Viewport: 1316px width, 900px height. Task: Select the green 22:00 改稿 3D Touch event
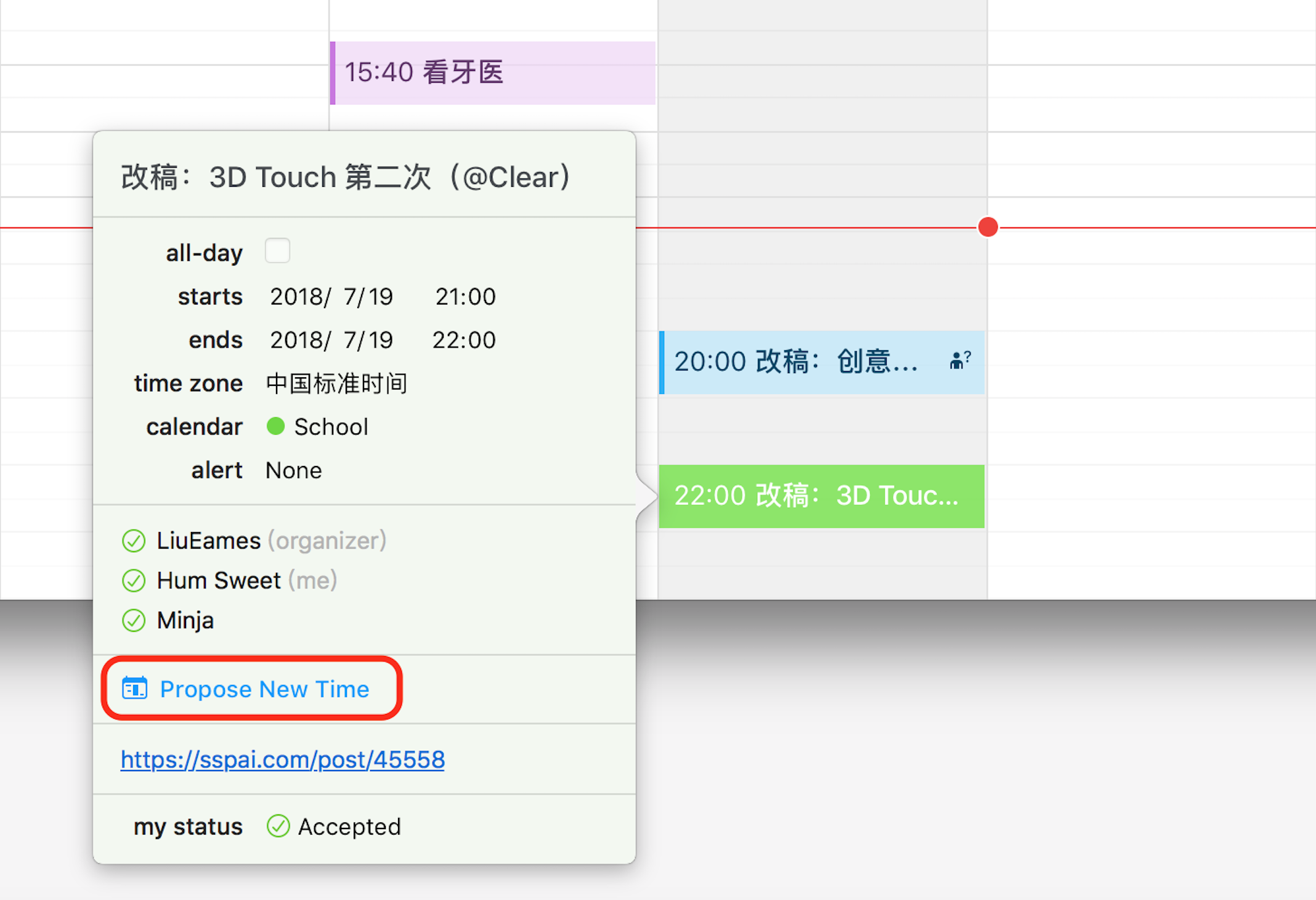coord(821,496)
